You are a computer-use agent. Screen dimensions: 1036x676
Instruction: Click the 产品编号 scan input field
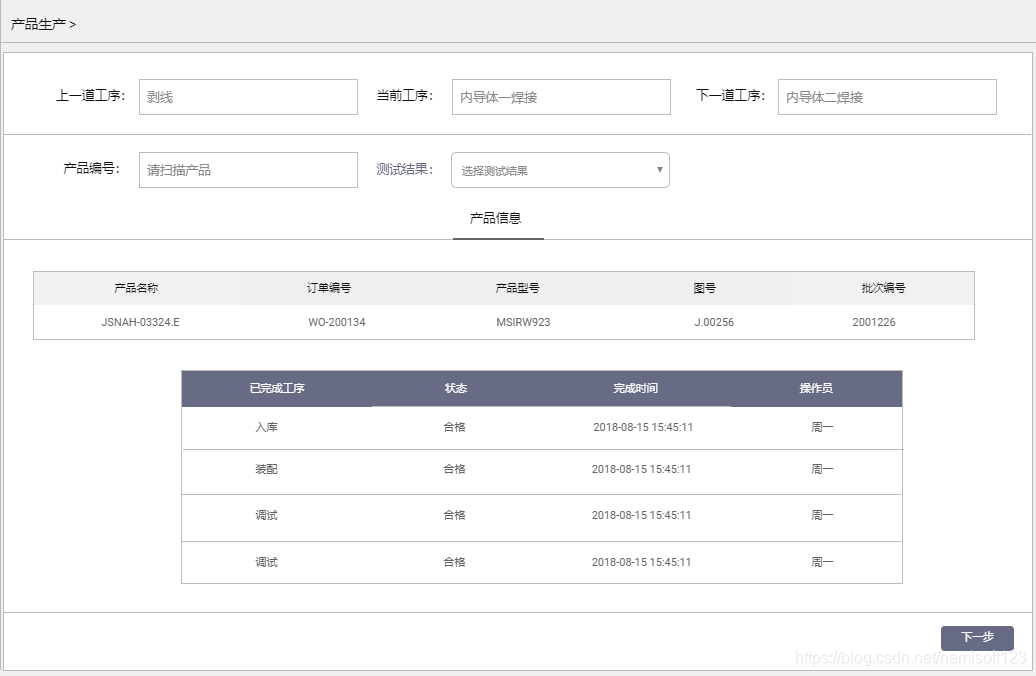click(x=248, y=170)
